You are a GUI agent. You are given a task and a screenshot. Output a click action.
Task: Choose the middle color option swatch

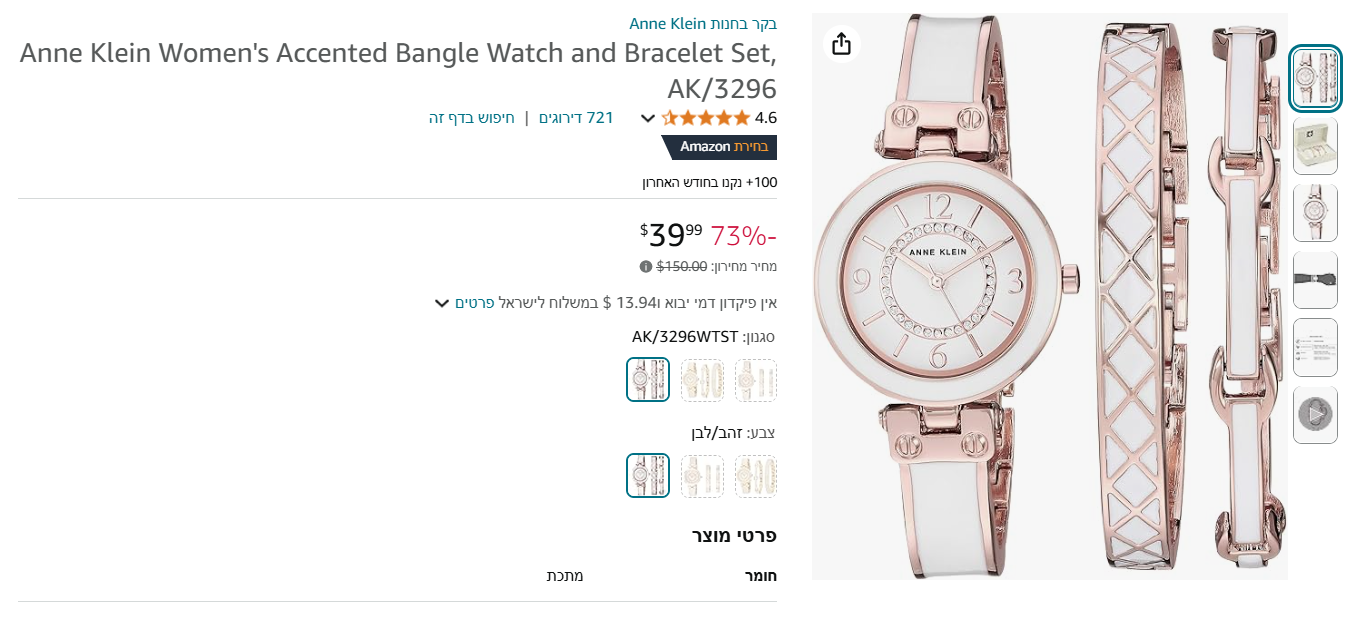click(702, 476)
